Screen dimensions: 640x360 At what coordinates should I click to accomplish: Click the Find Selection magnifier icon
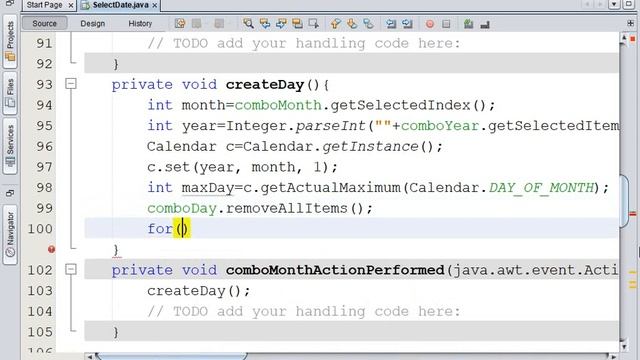tap(248, 24)
